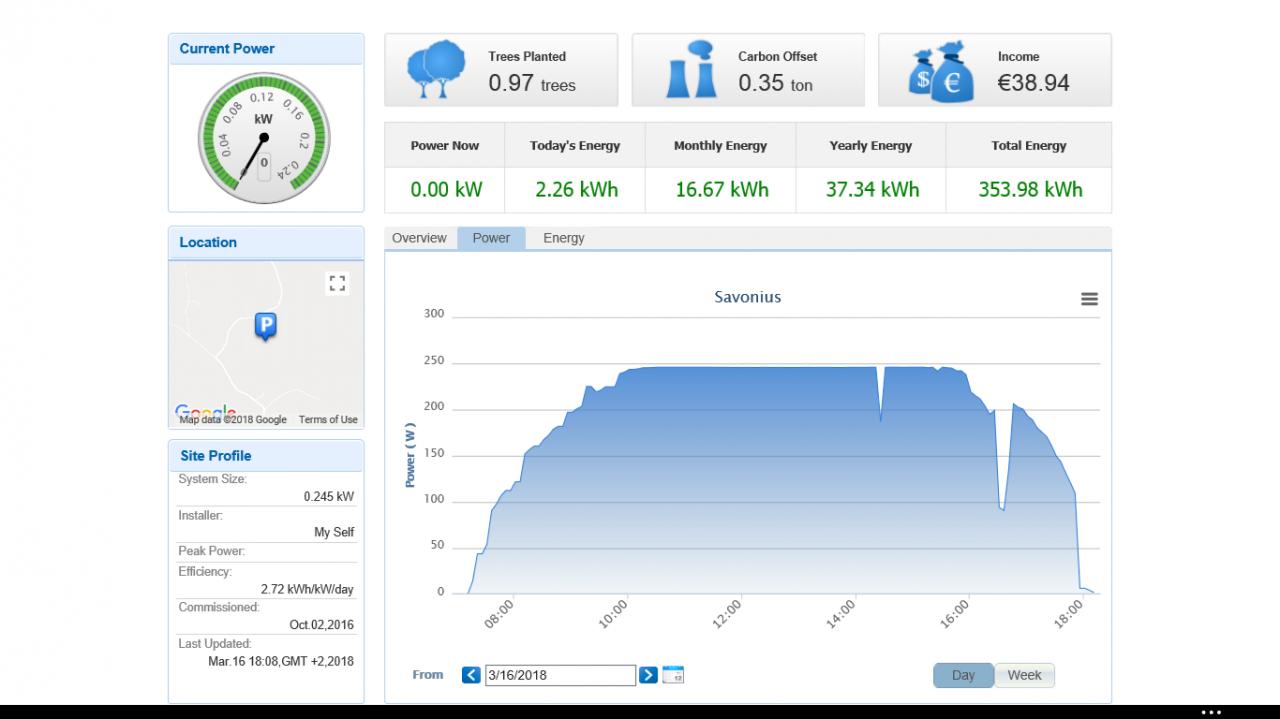Go to next day arrow
Screen dimensions: 1280x719
click(x=648, y=675)
